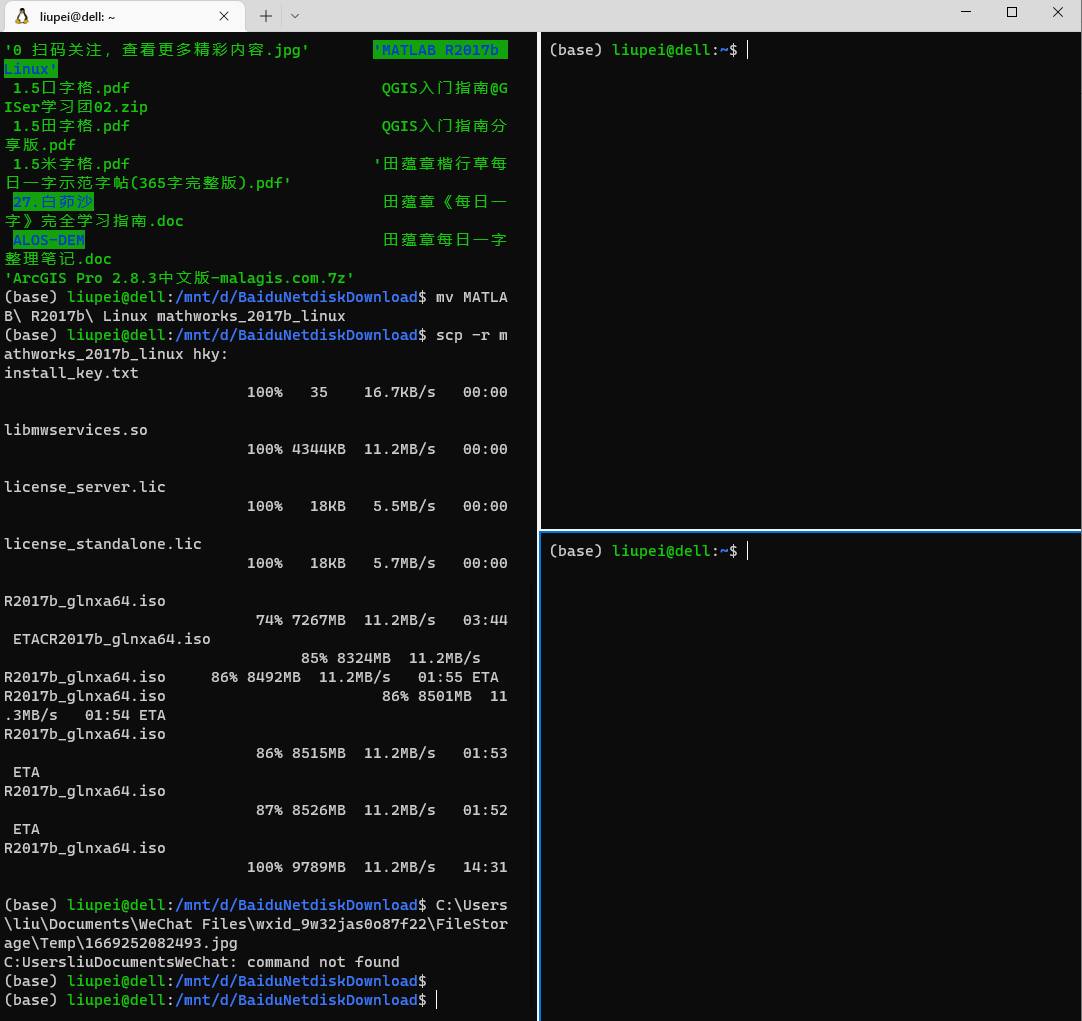The width and height of the screenshot is (1082, 1021).
Task: Open the new-tab profile dropdown chevron
Action: [295, 16]
